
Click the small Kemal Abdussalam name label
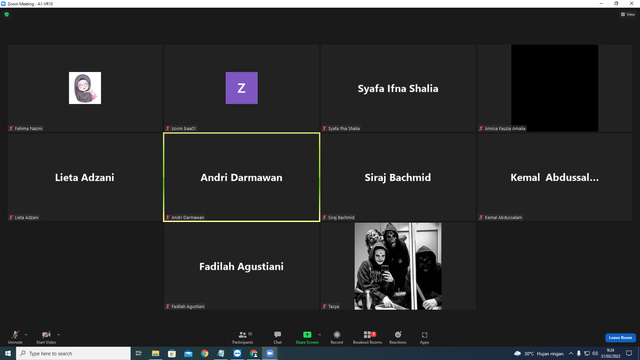(x=503, y=217)
